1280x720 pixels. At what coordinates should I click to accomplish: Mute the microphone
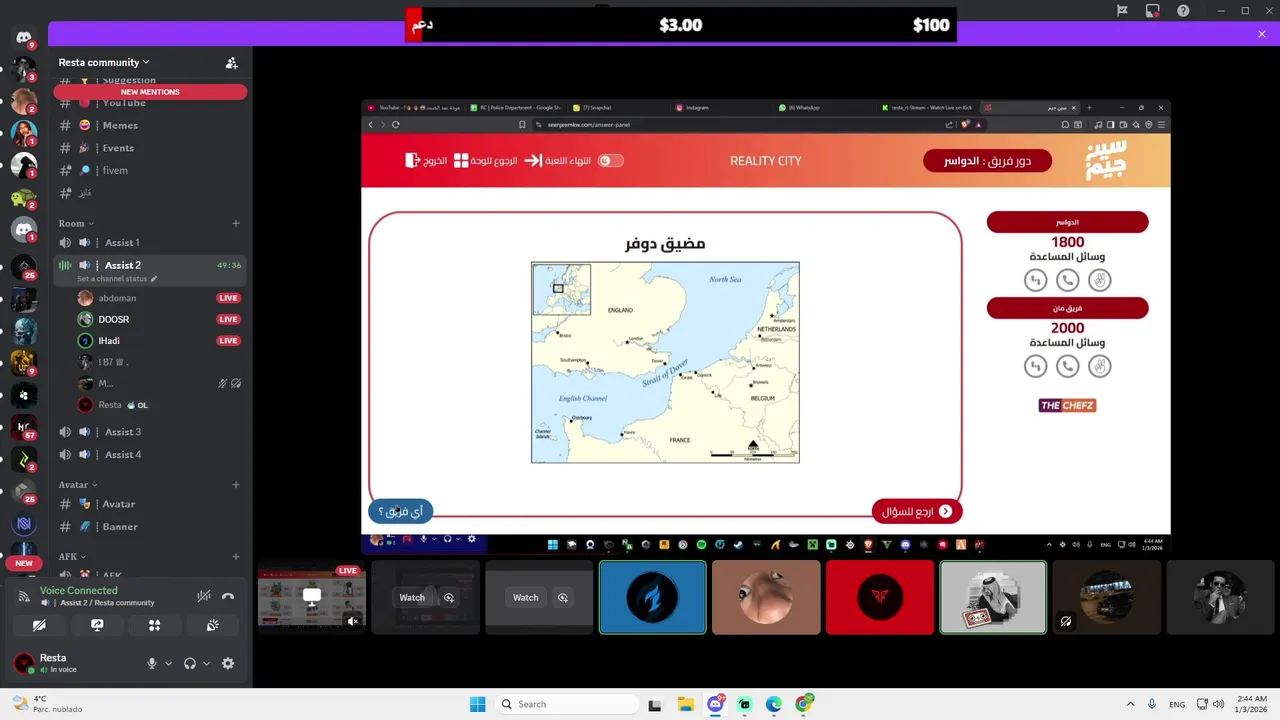pos(152,663)
